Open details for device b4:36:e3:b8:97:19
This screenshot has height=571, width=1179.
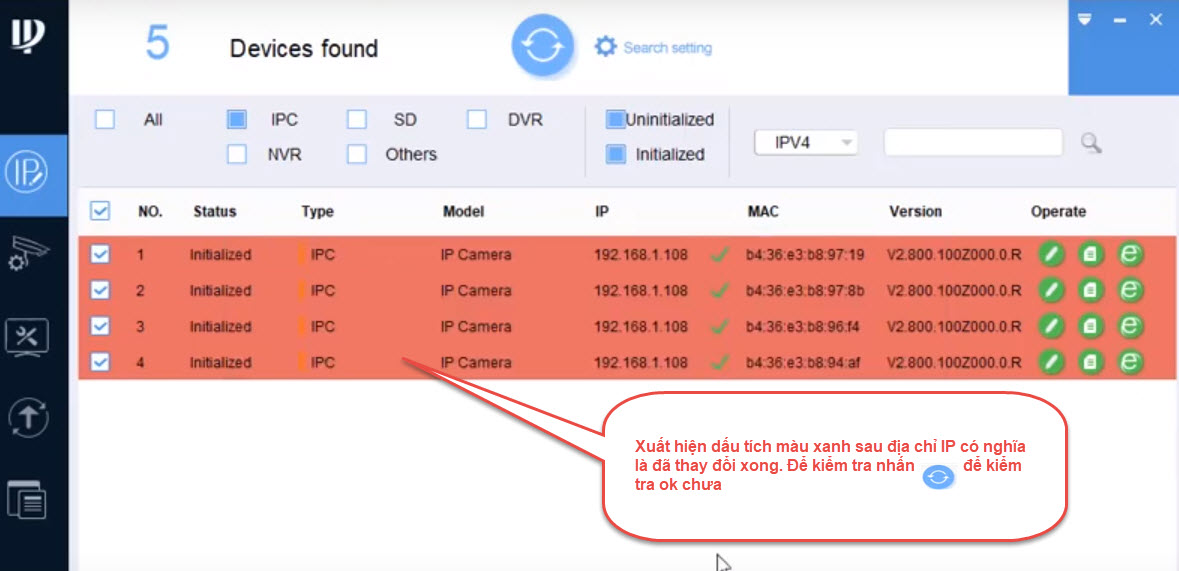point(1090,254)
